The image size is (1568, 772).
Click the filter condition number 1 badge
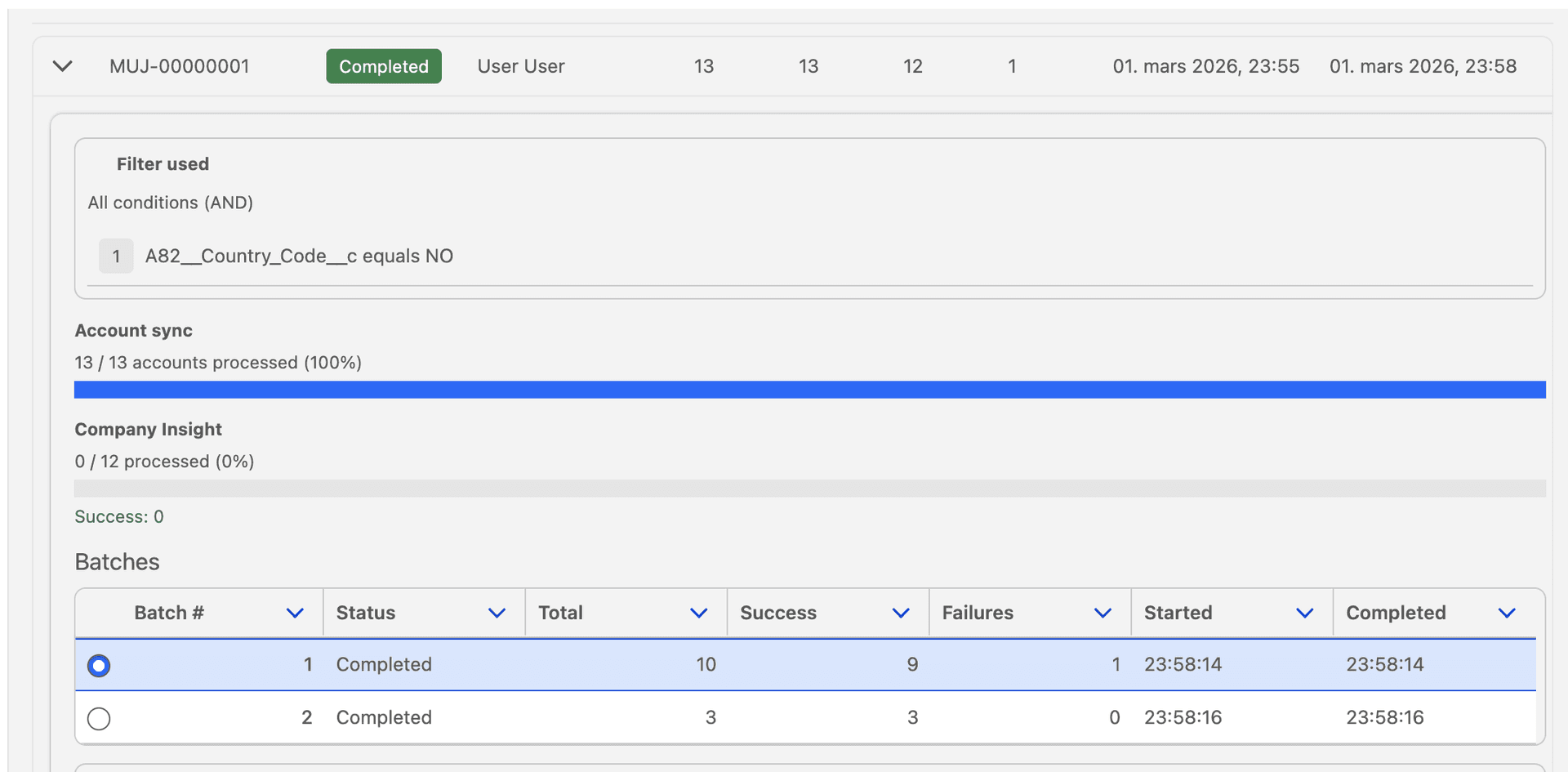coord(116,256)
